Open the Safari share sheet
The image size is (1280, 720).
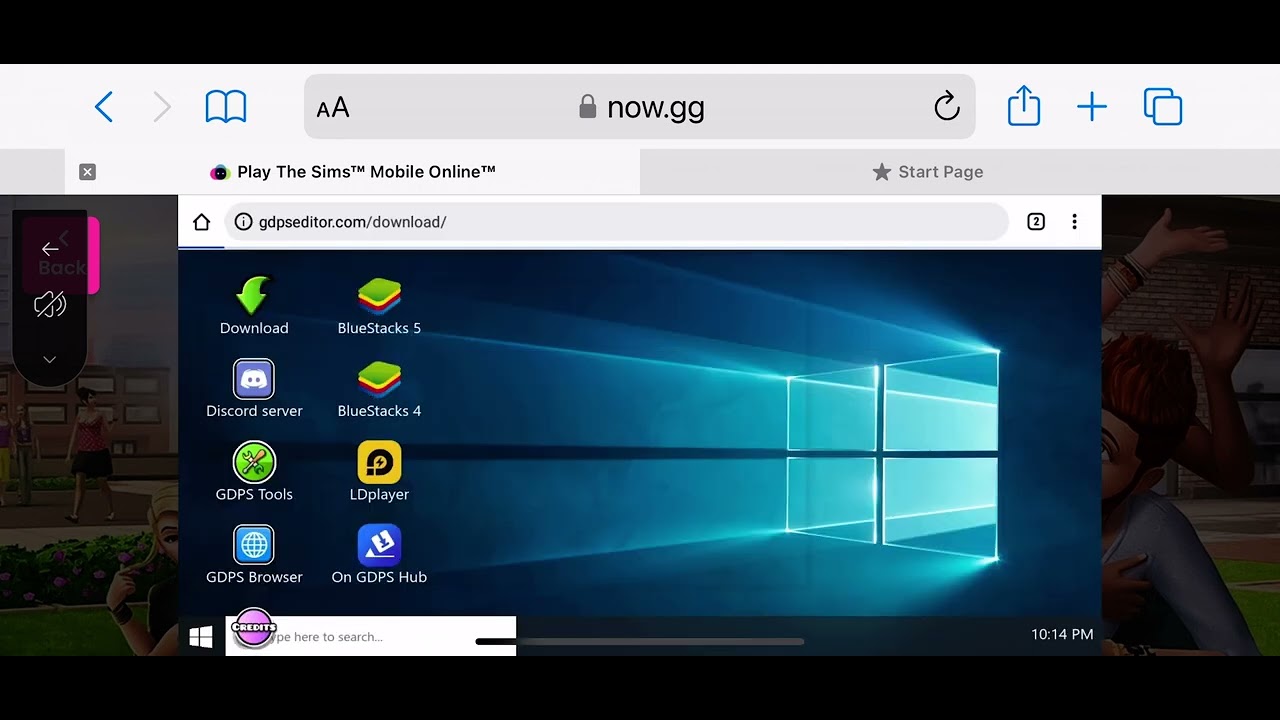pos(1024,106)
